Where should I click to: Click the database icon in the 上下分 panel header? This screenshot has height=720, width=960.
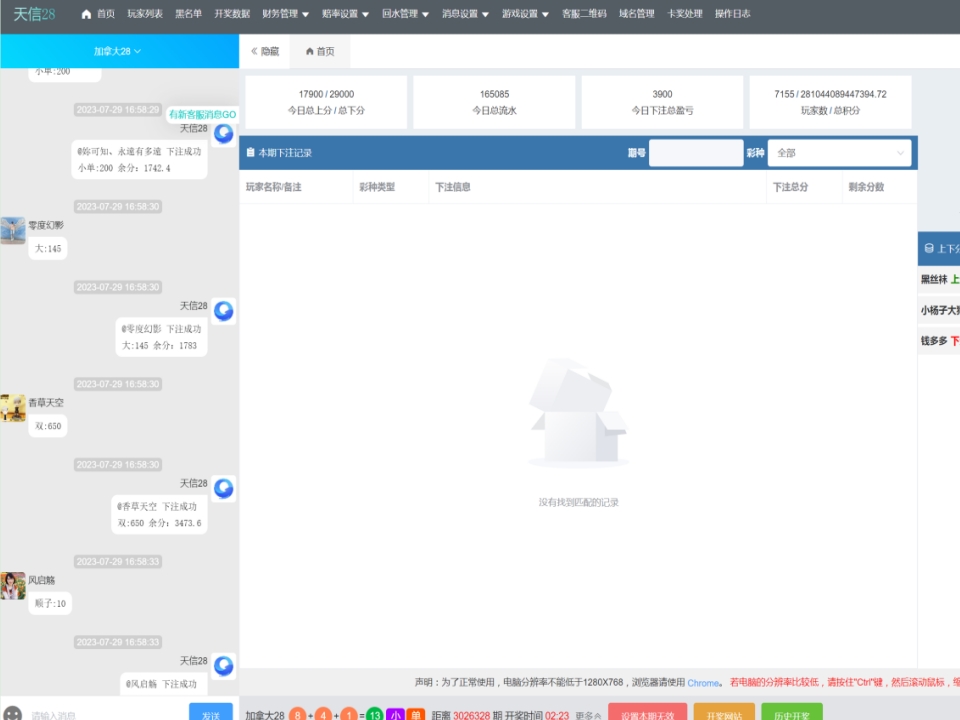[929, 248]
